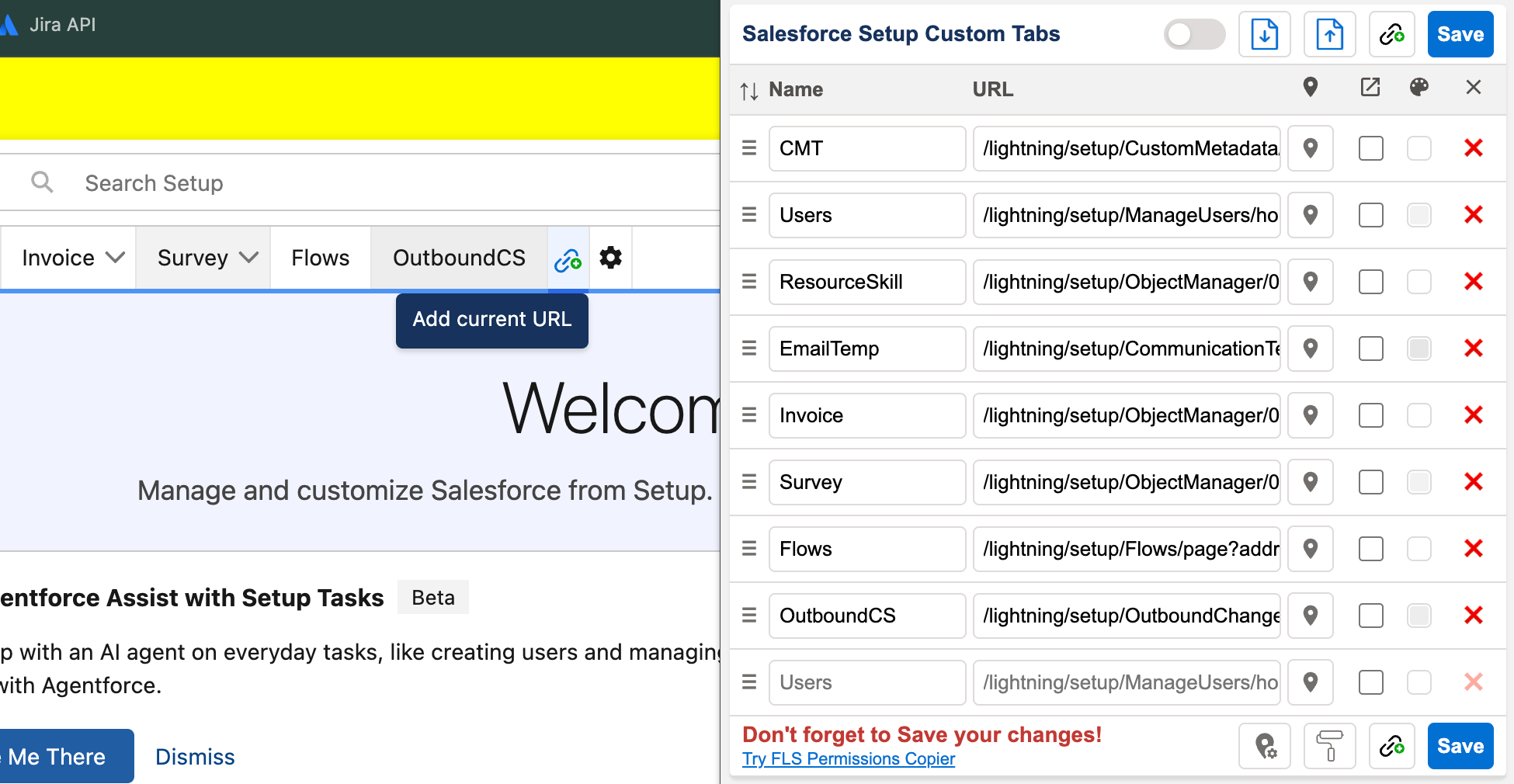This screenshot has width=1514, height=784.
Task: Click the paint roller icon in panel footer
Action: click(x=1330, y=746)
